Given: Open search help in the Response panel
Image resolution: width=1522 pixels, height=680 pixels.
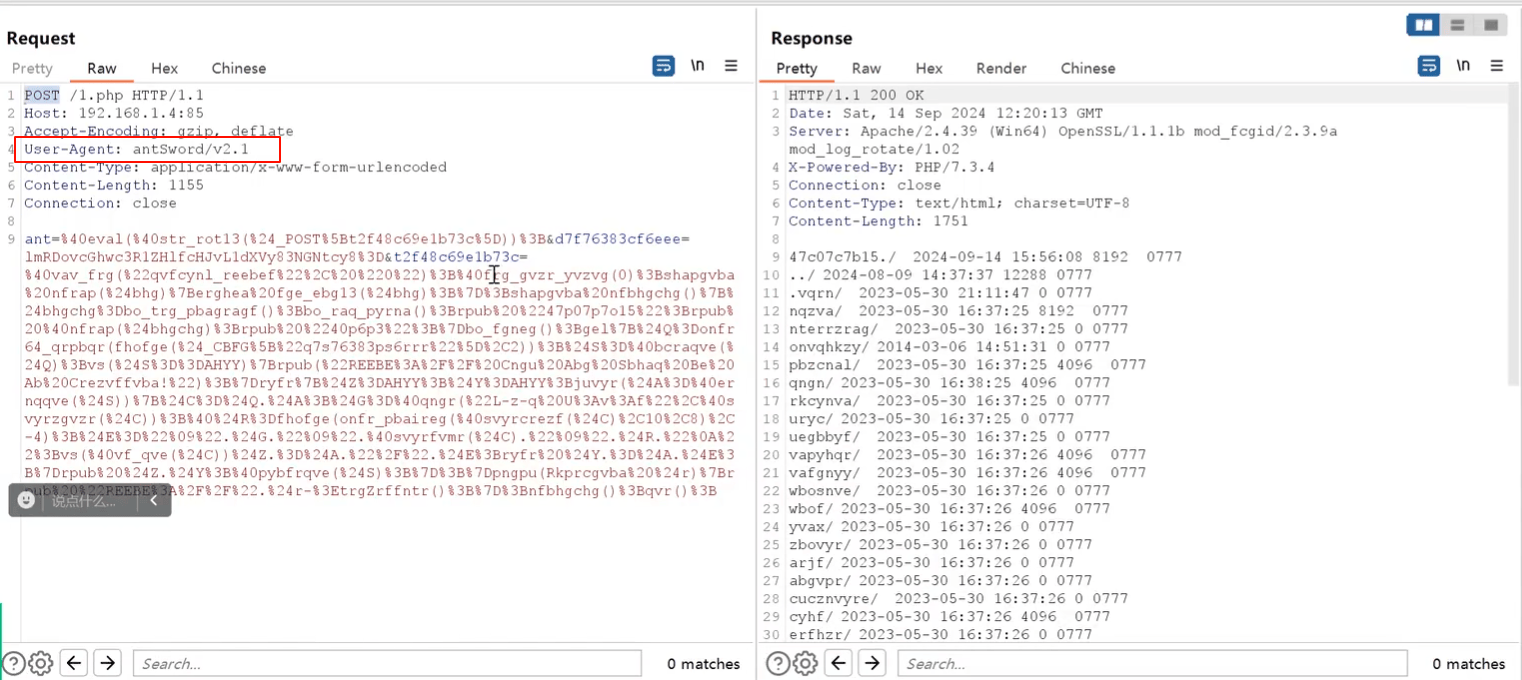Looking at the screenshot, I should (778, 663).
